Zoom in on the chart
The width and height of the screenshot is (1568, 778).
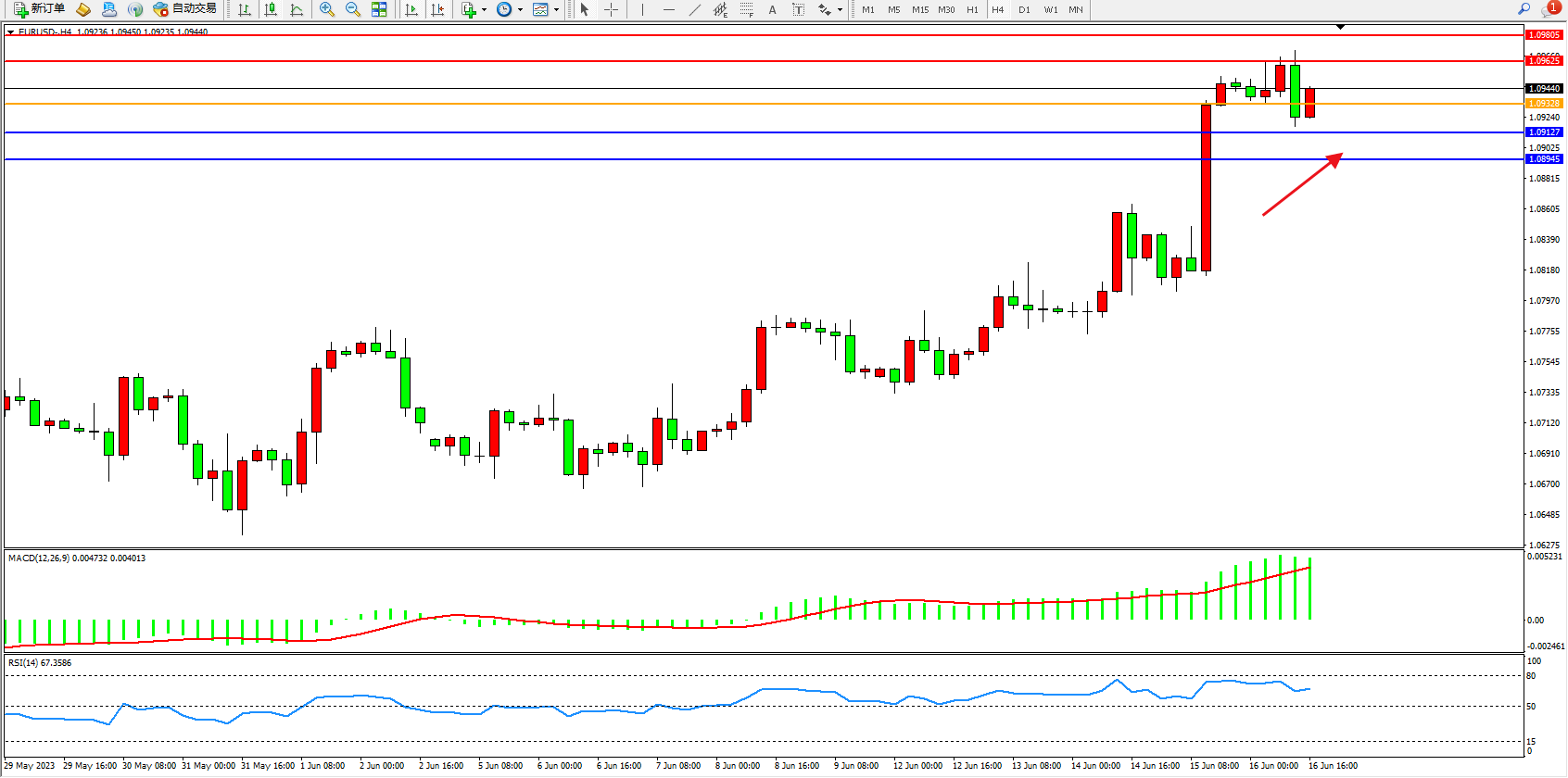[x=327, y=9]
